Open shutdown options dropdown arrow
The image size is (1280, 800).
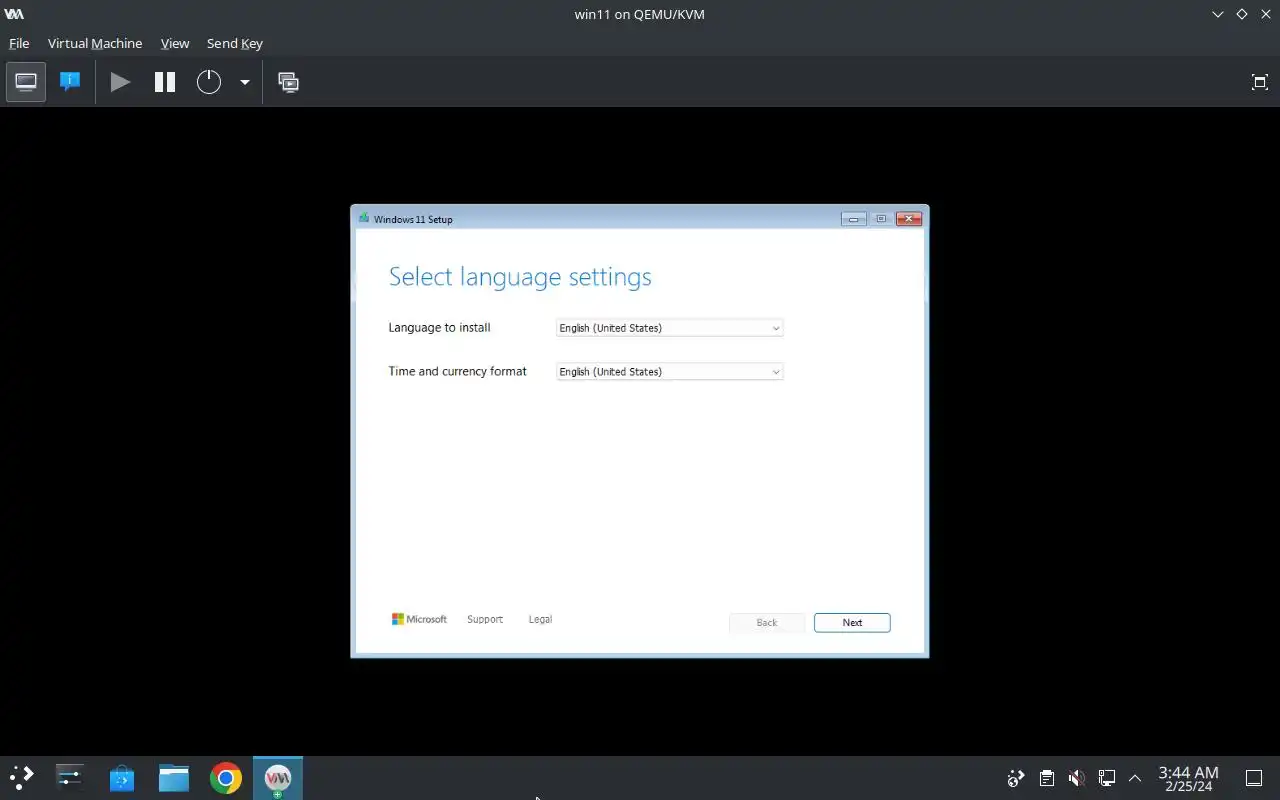click(244, 82)
